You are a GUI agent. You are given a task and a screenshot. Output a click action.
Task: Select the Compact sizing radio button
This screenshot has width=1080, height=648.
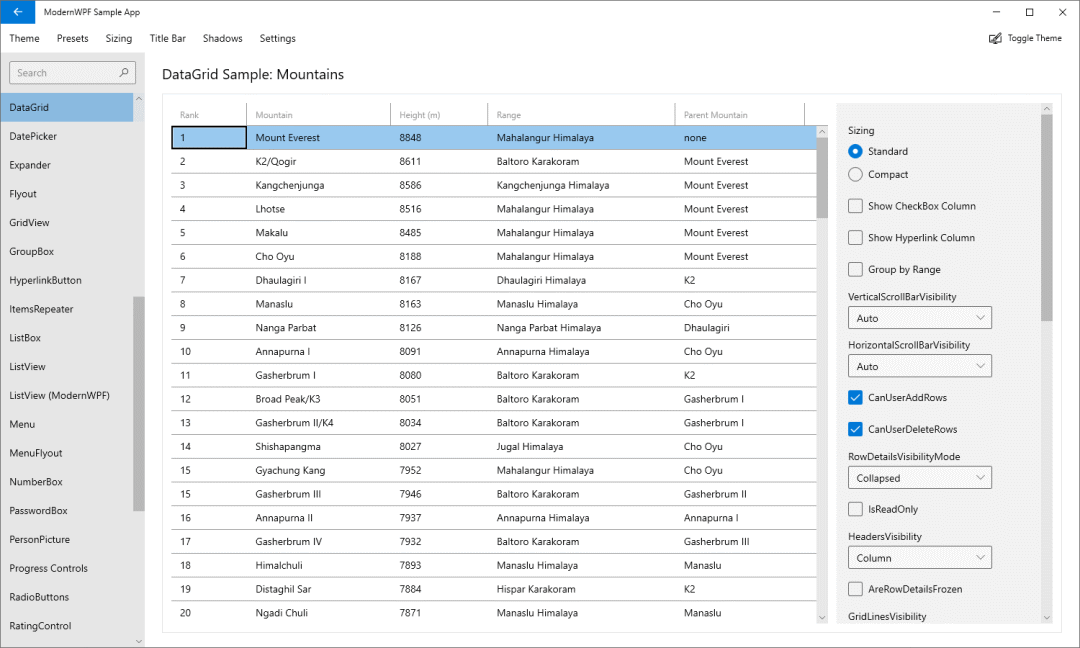point(855,174)
